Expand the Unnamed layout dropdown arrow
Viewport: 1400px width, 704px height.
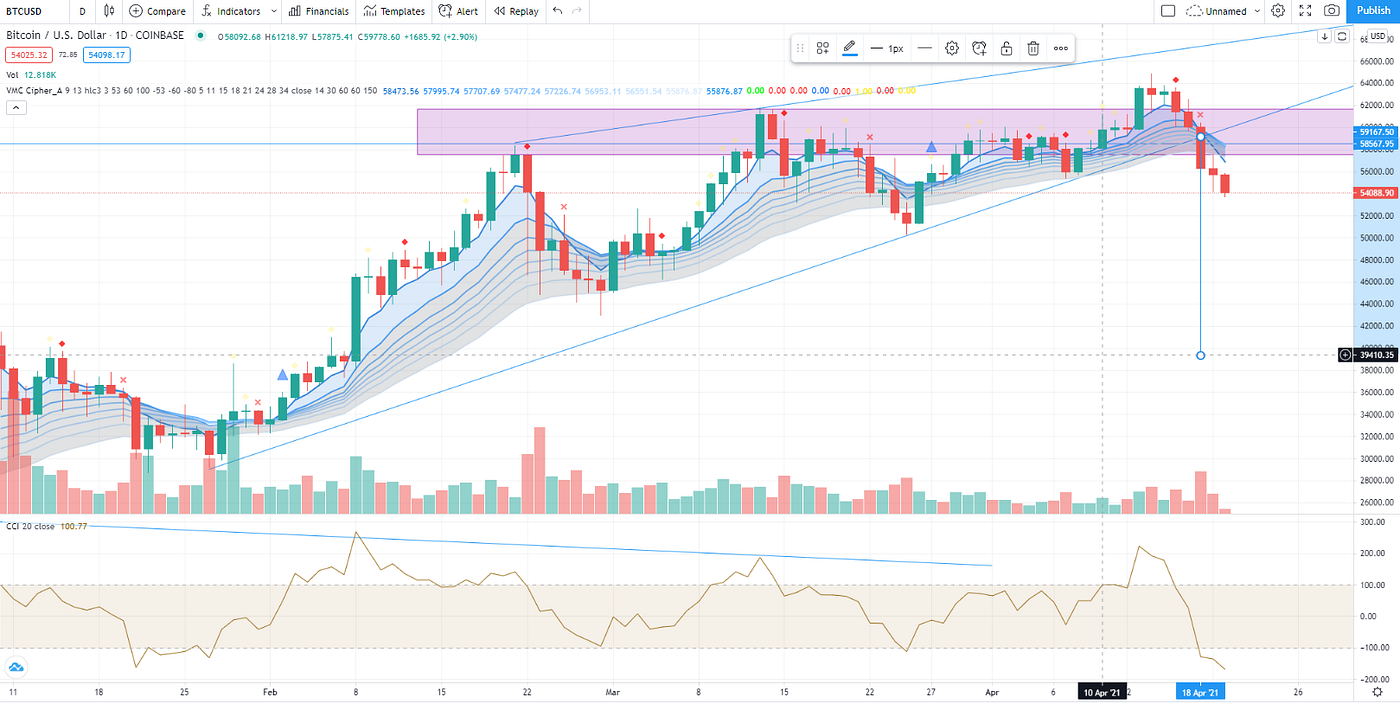click(1257, 11)
